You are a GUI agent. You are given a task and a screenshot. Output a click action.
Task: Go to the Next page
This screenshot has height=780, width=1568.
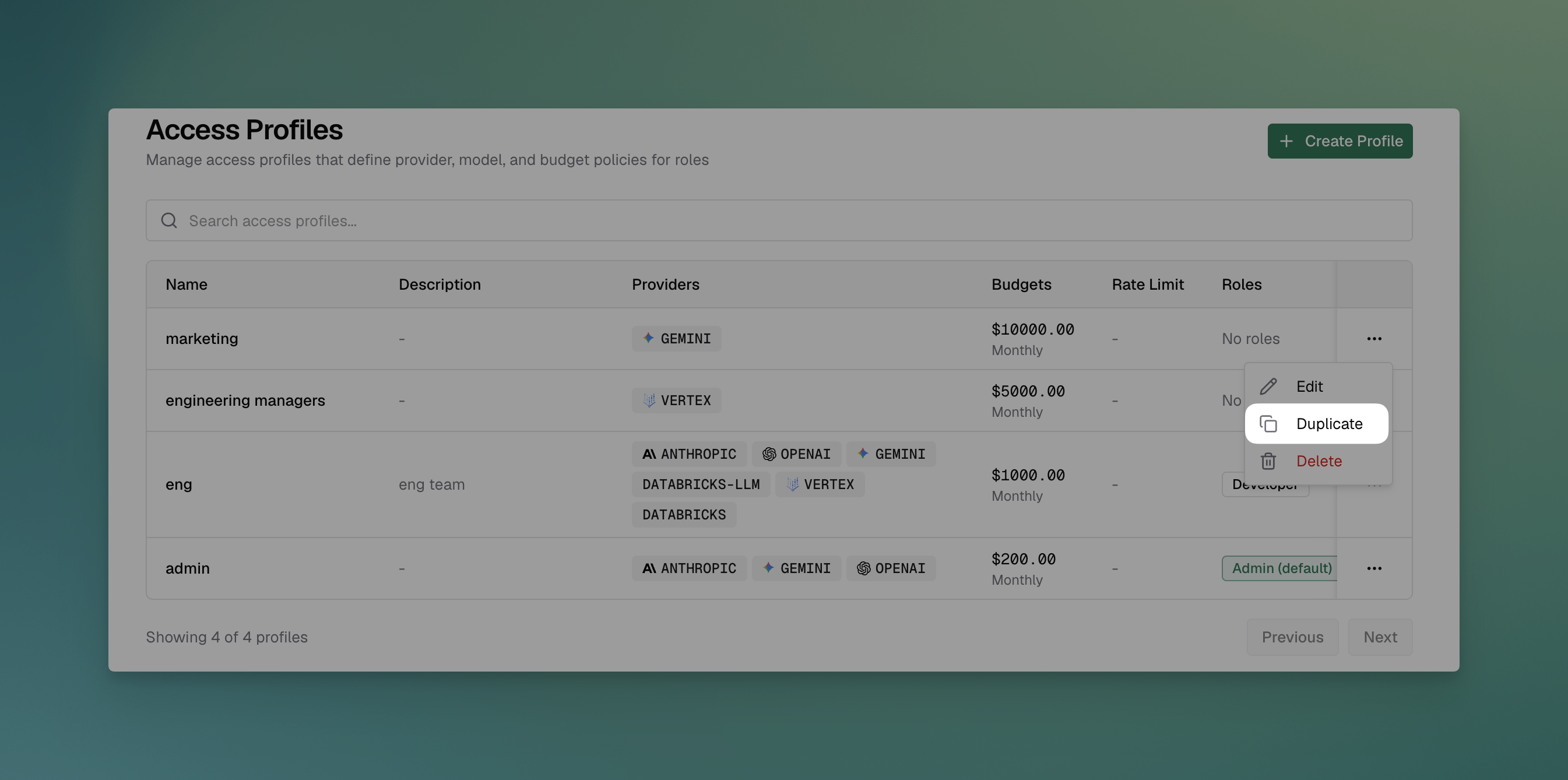1380,637
